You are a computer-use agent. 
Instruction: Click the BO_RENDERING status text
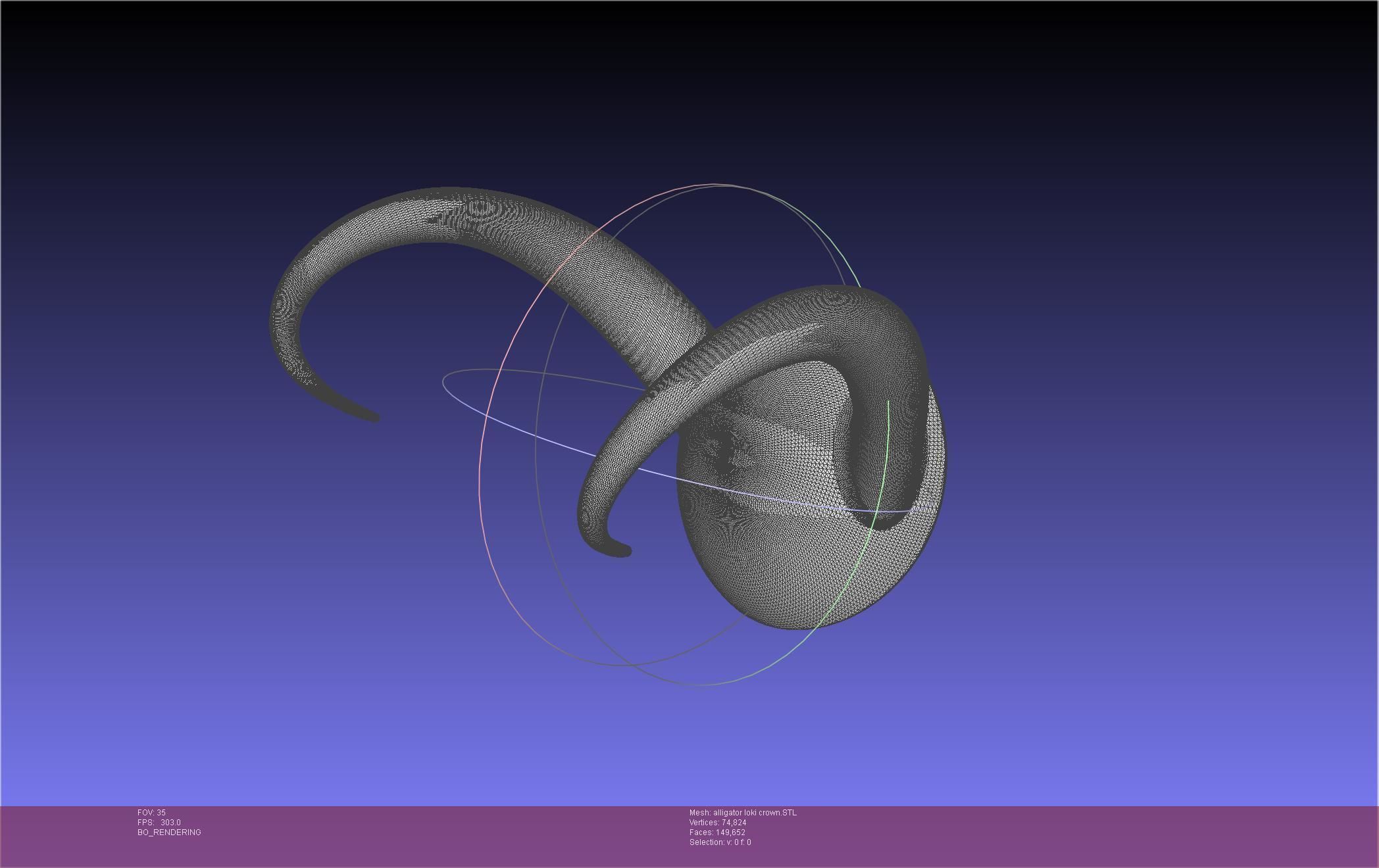click(169, 832)
